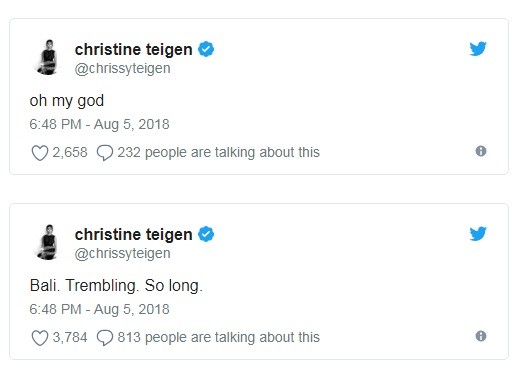Open profile avatar on the first tweet

pyautogui.click(x=48, y=57)
